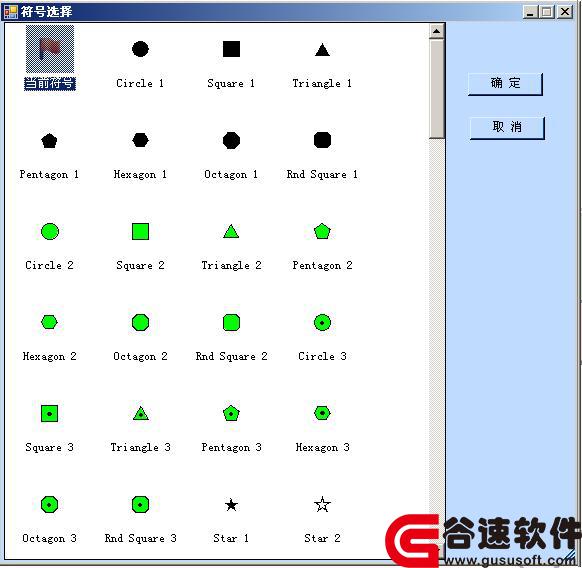
Task: Click the "Triangle 1" label text
Action: [322, 83]
